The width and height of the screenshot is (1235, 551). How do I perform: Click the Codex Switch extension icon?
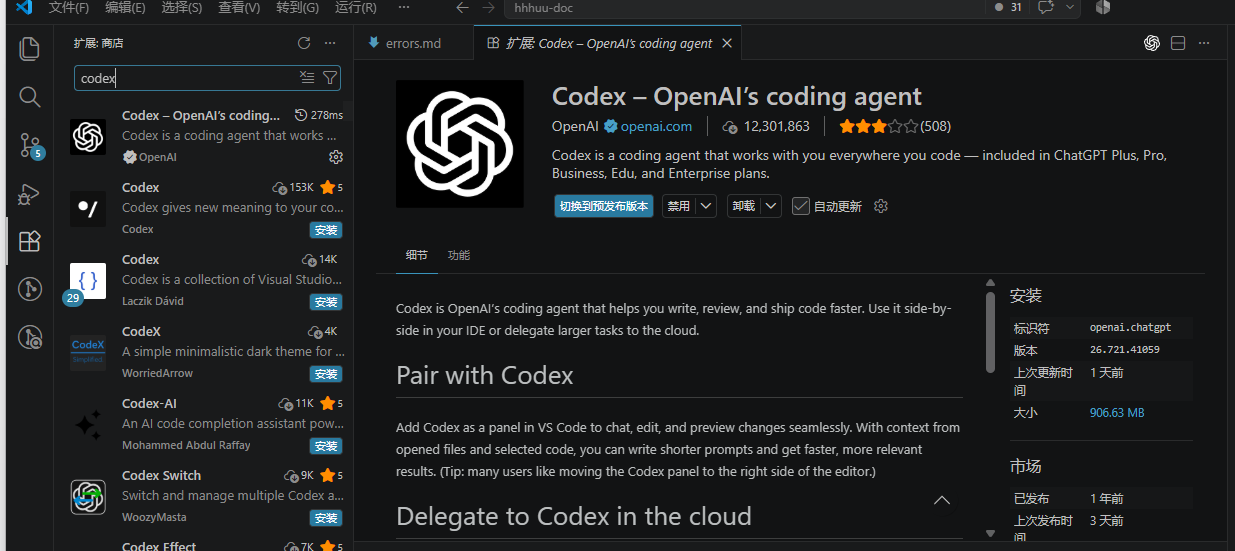pos(88,497)
